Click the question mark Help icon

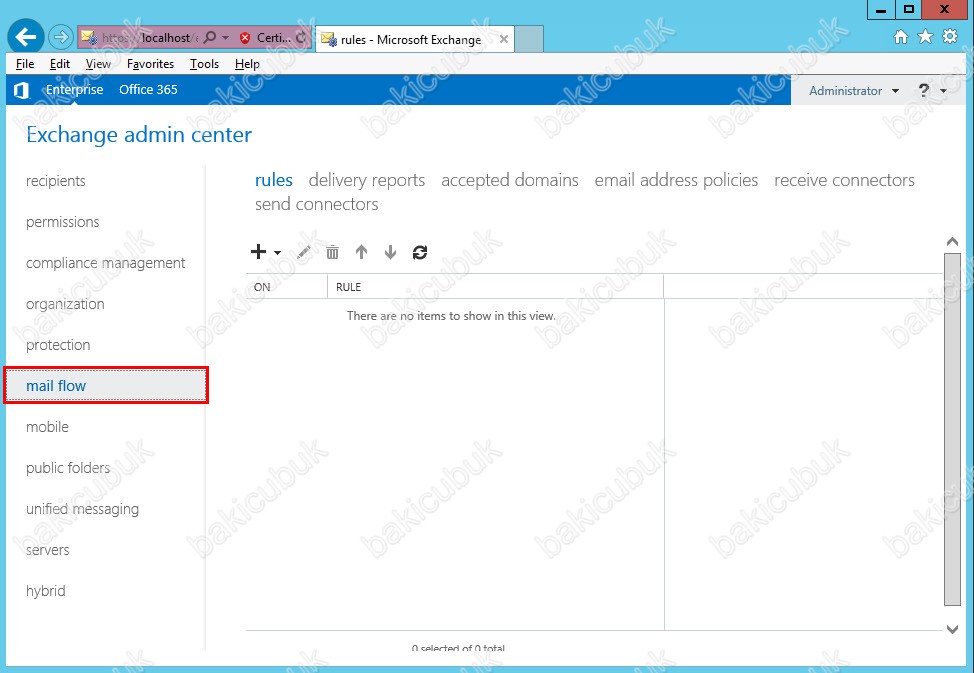[x=924, y=91]
